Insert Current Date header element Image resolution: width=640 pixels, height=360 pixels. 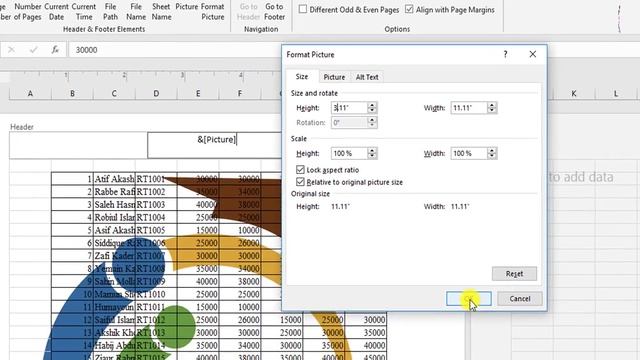coord(56,12)
